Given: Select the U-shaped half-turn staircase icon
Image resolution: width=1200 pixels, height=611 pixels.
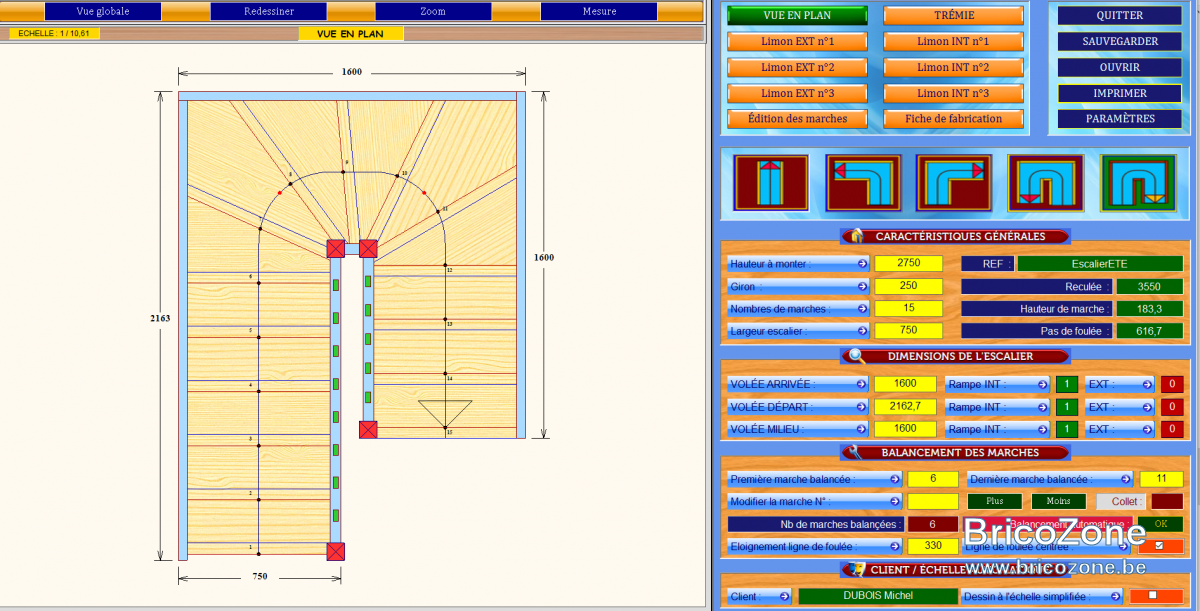Looking at the screenshot, I should click(1046, 182).
